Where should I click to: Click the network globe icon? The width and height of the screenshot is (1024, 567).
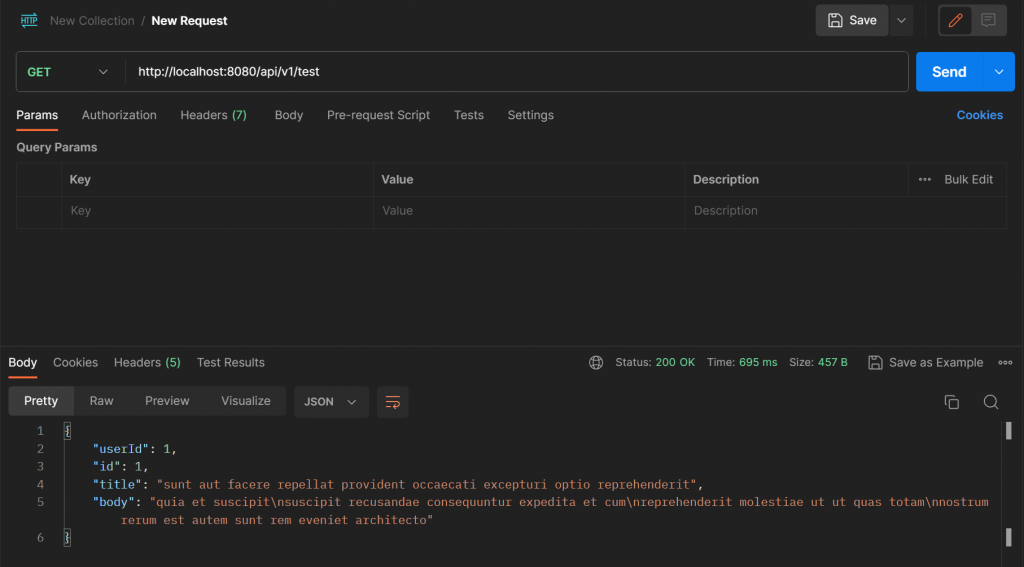597,362
